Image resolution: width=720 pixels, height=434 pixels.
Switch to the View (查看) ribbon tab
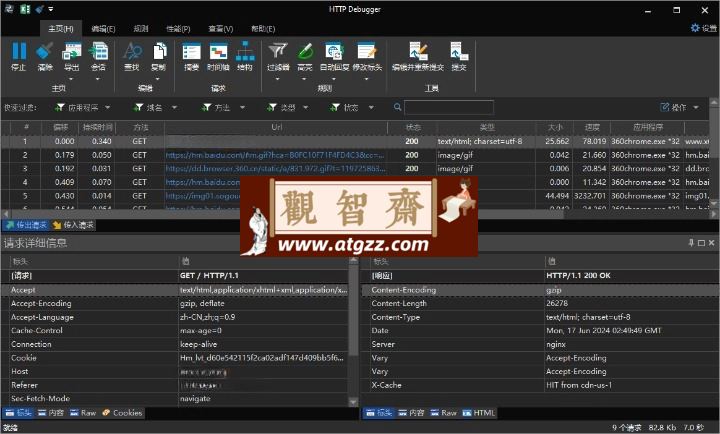click(221, 28)
